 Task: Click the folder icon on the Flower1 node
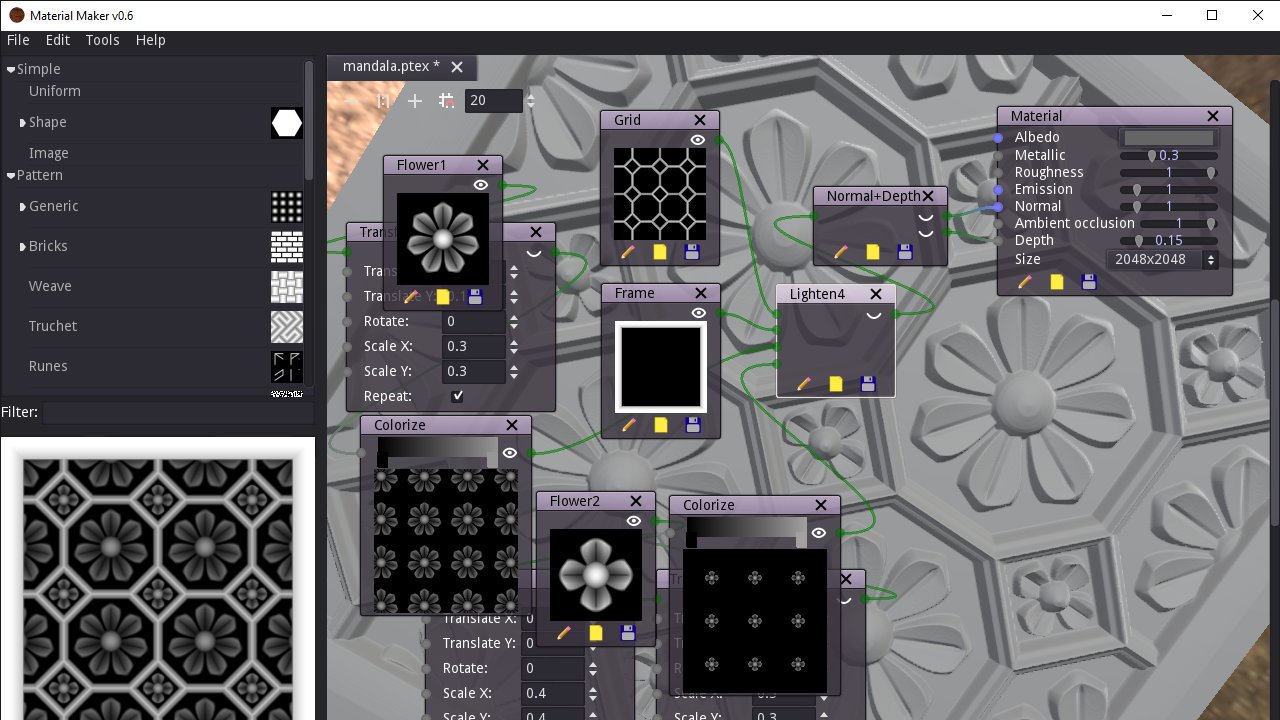click(443, 296)
